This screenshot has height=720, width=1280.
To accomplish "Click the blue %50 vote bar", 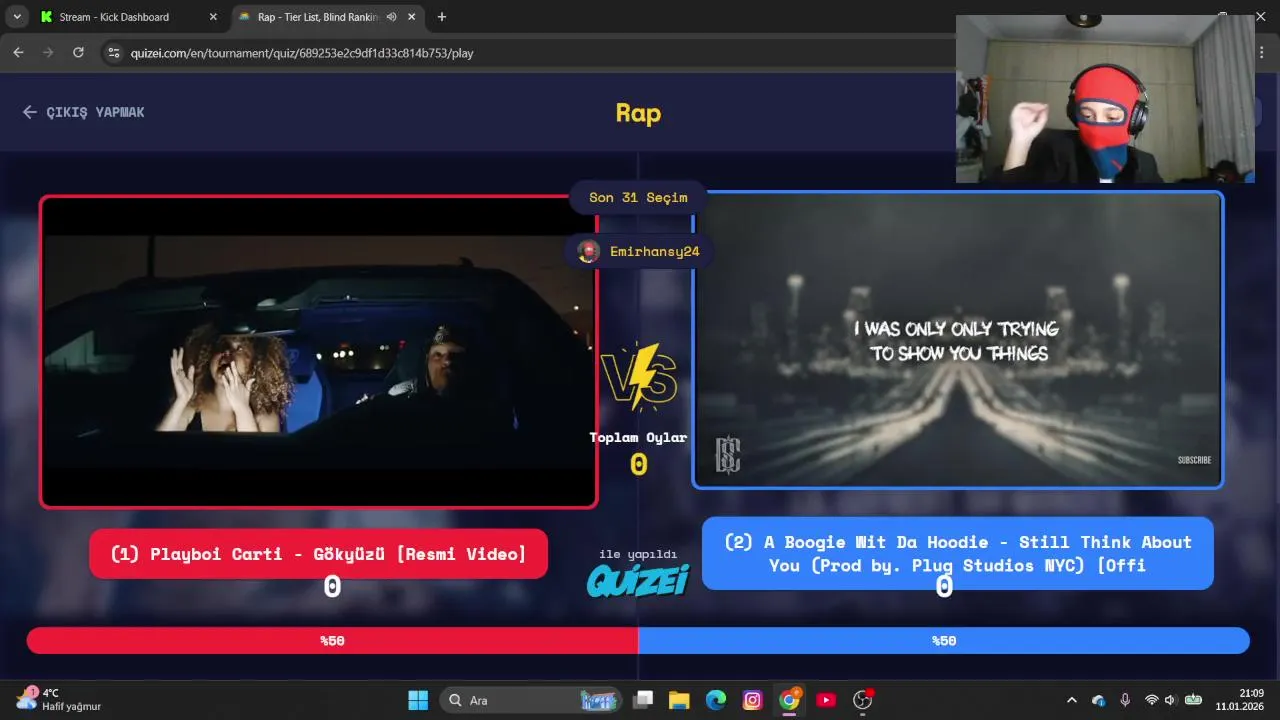I will 944,641.
